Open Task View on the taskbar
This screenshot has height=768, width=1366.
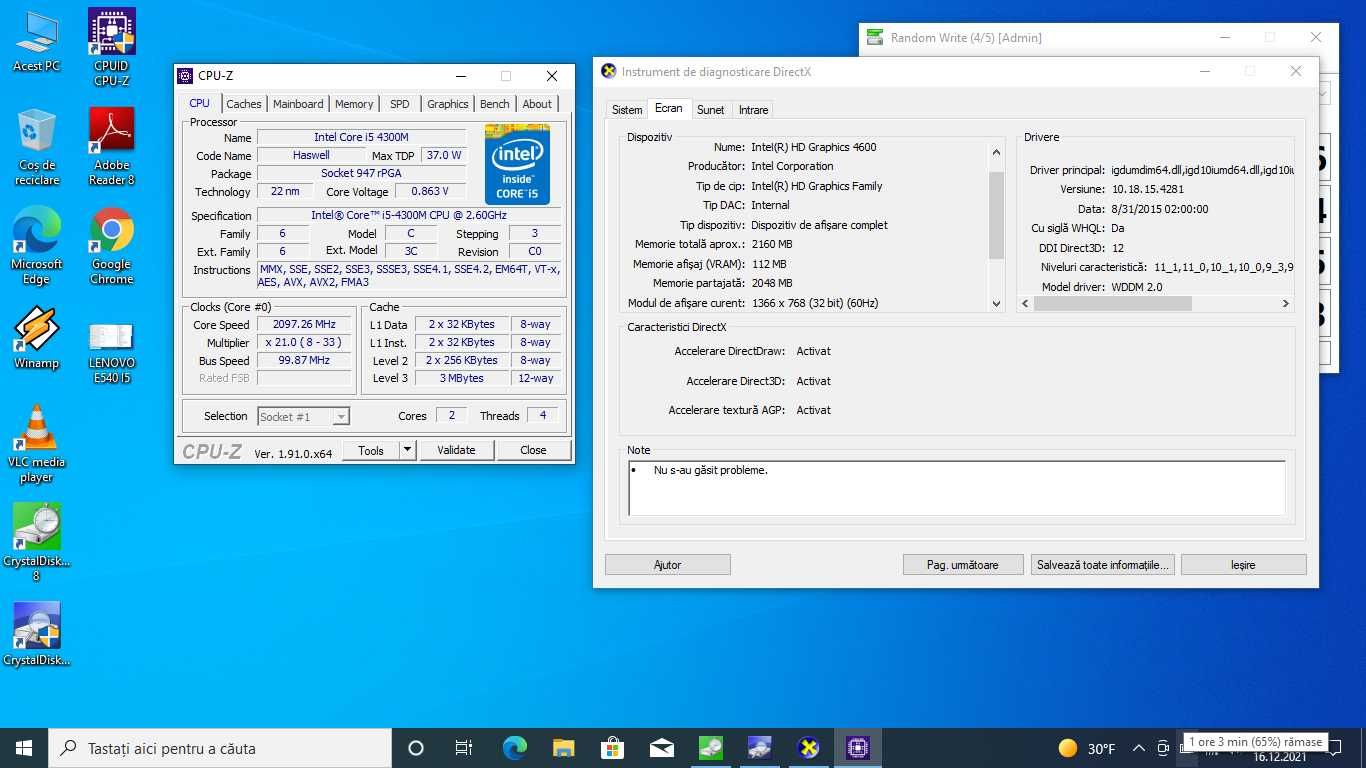point(464,748)
